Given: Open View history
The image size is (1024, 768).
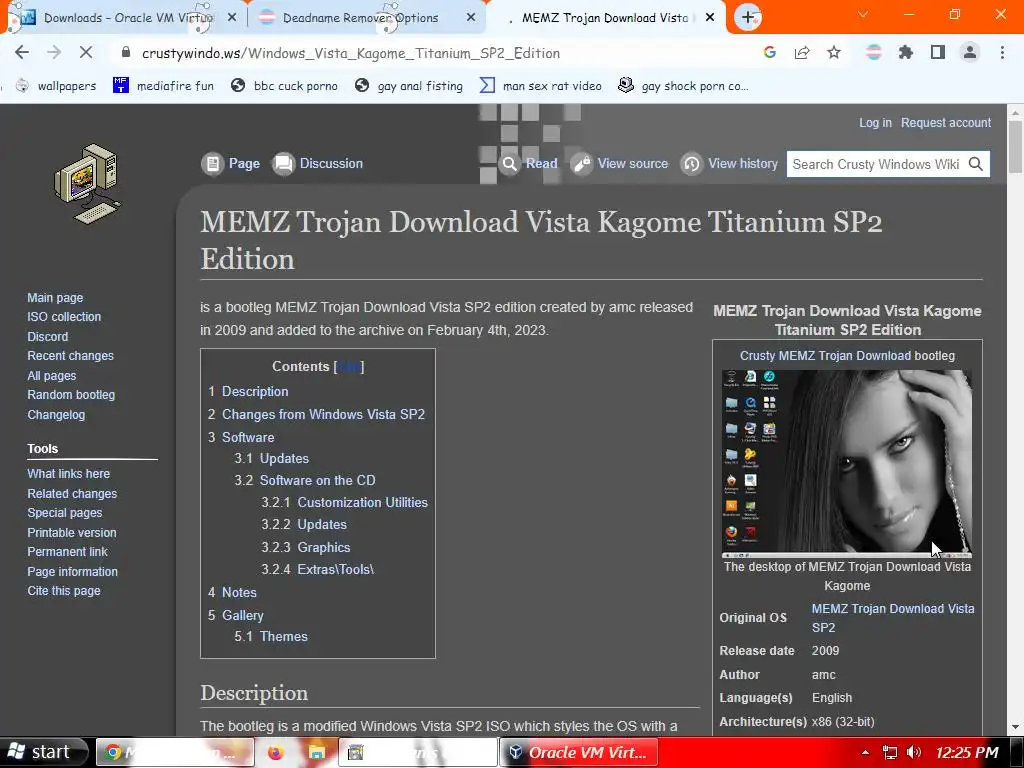Looking at the screenshot, I should coord(729,163).
